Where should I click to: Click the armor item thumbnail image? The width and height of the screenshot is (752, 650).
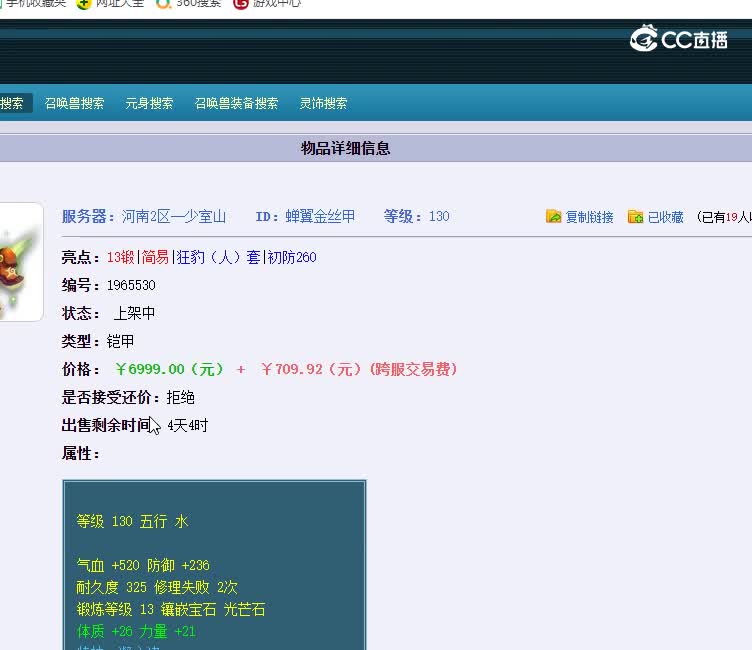pyautogui.click(x=19, y=262)
